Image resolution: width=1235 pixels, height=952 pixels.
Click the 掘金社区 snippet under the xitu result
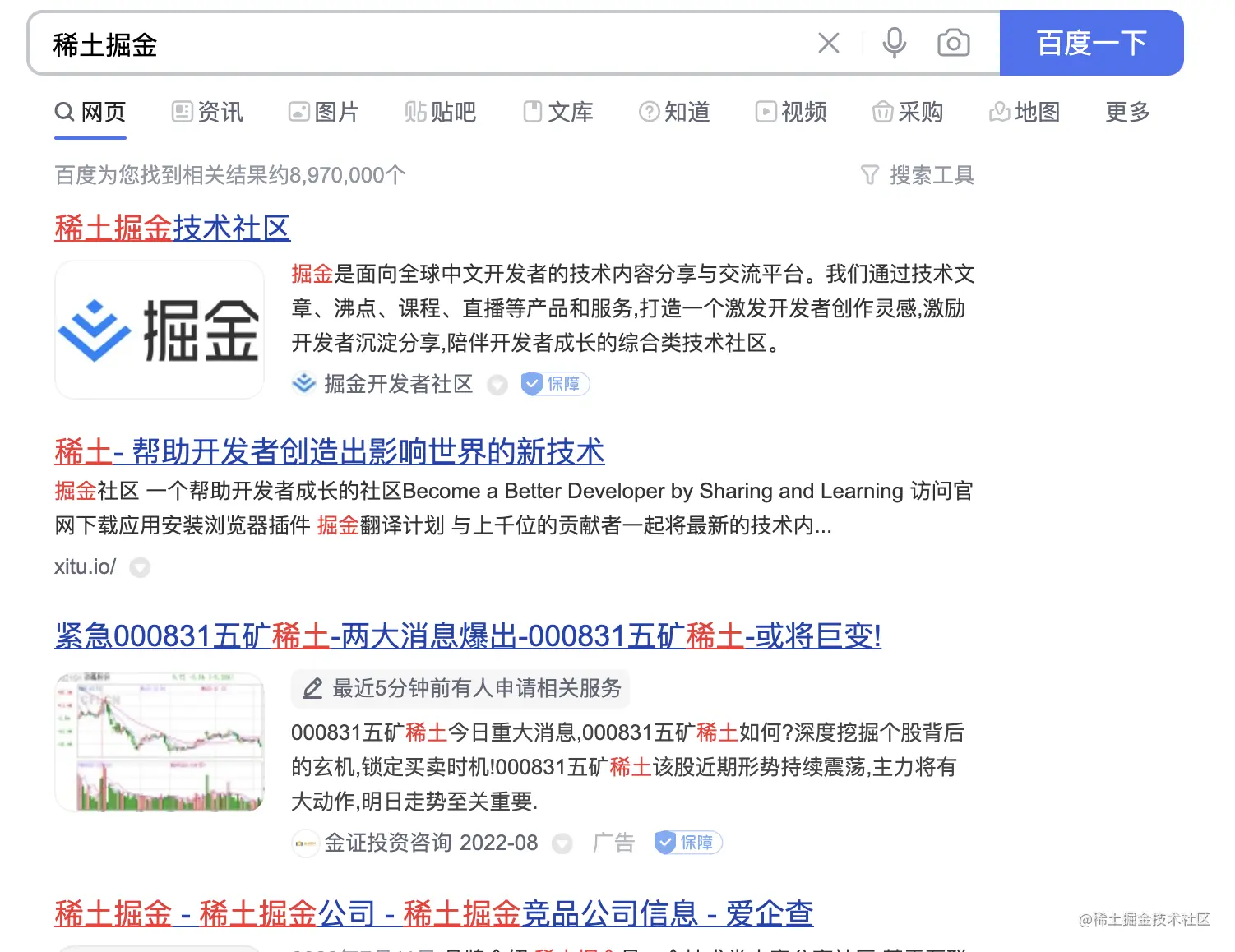pyautogui.click(x=514, y=508)
